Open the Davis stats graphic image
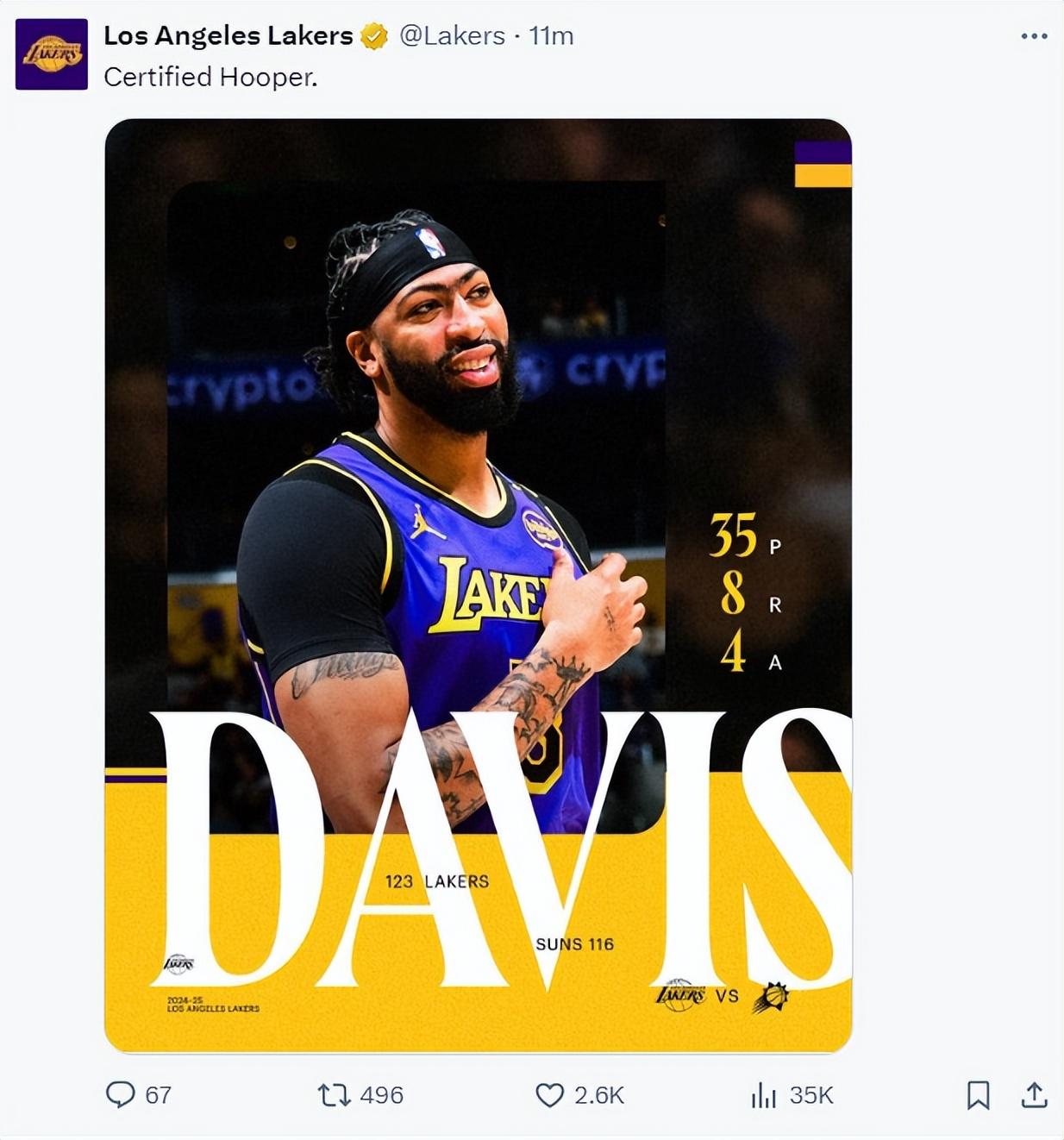Screen dimensions: 1064x1140 click(479, 586)
